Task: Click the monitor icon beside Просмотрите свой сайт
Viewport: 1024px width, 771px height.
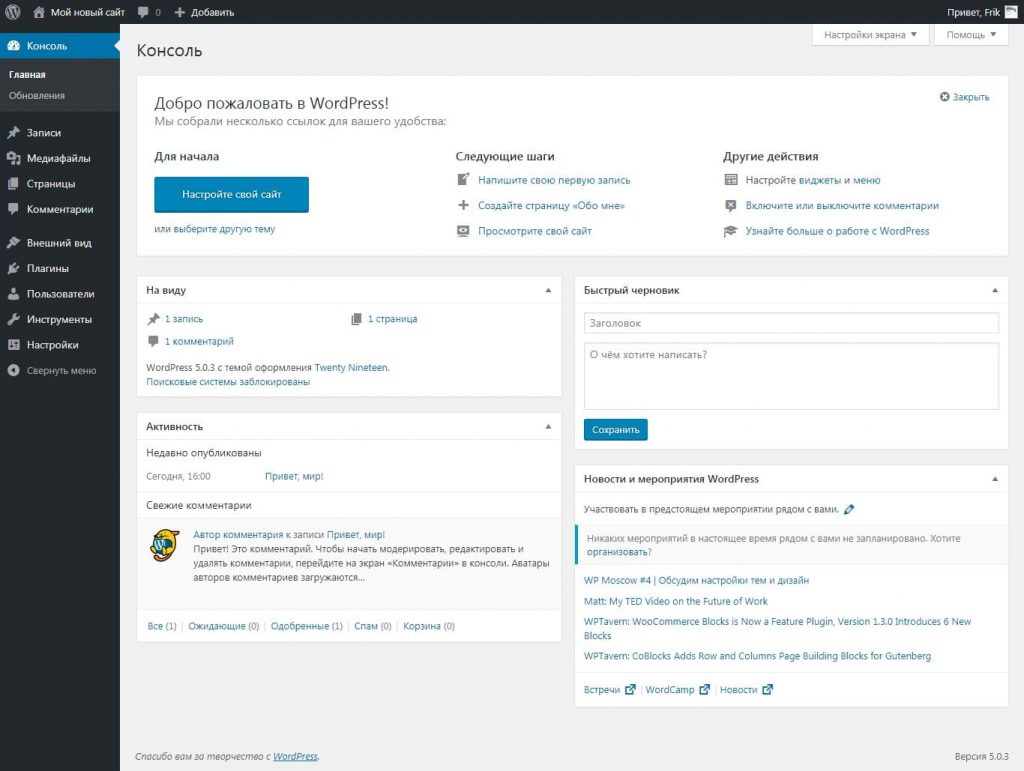Action: click(x=463, y=230)
